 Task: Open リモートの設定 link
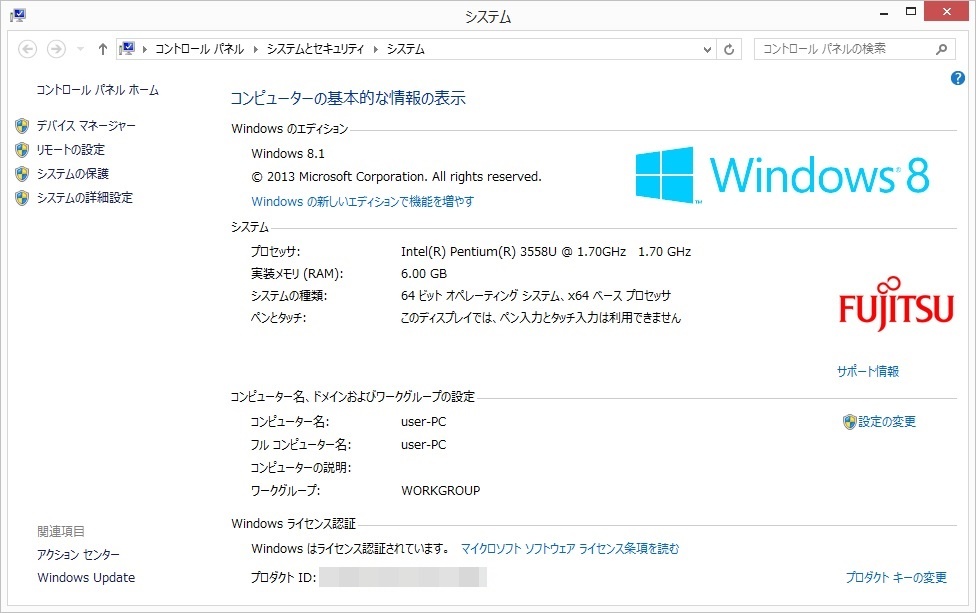pos(70,150)
